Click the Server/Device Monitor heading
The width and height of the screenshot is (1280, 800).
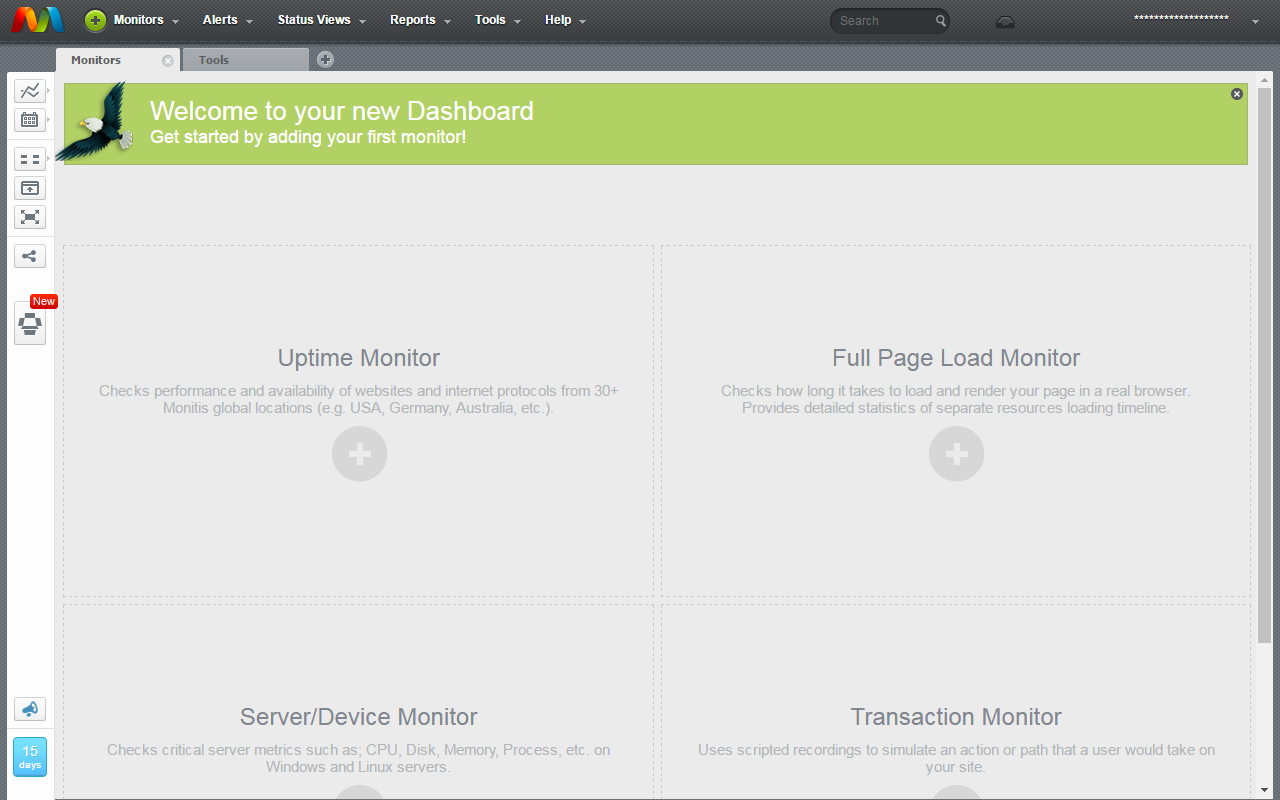pyautogui.click(x=359, y=717)
